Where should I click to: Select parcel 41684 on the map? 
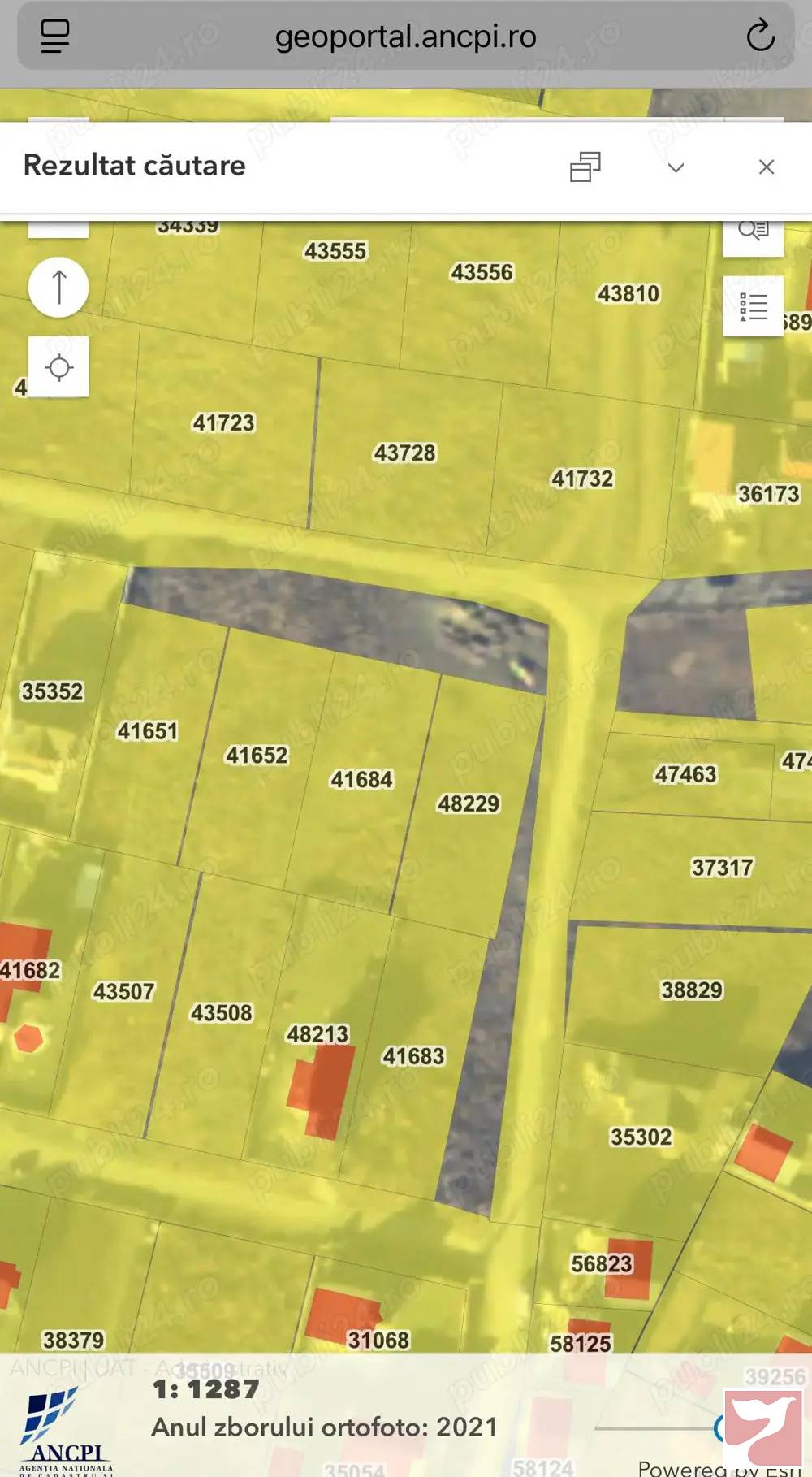click(361, 780)
